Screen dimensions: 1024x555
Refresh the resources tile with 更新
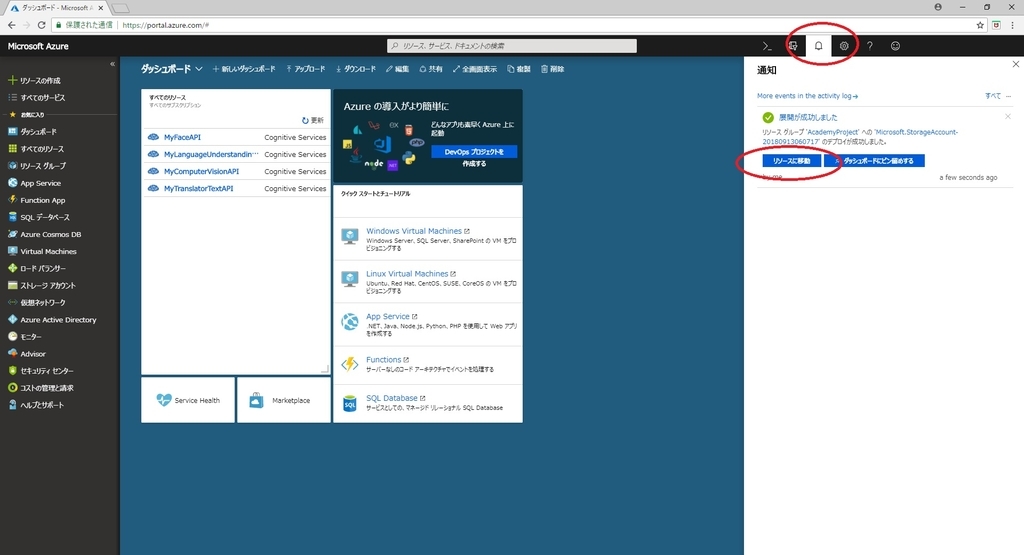coord(313,120)
